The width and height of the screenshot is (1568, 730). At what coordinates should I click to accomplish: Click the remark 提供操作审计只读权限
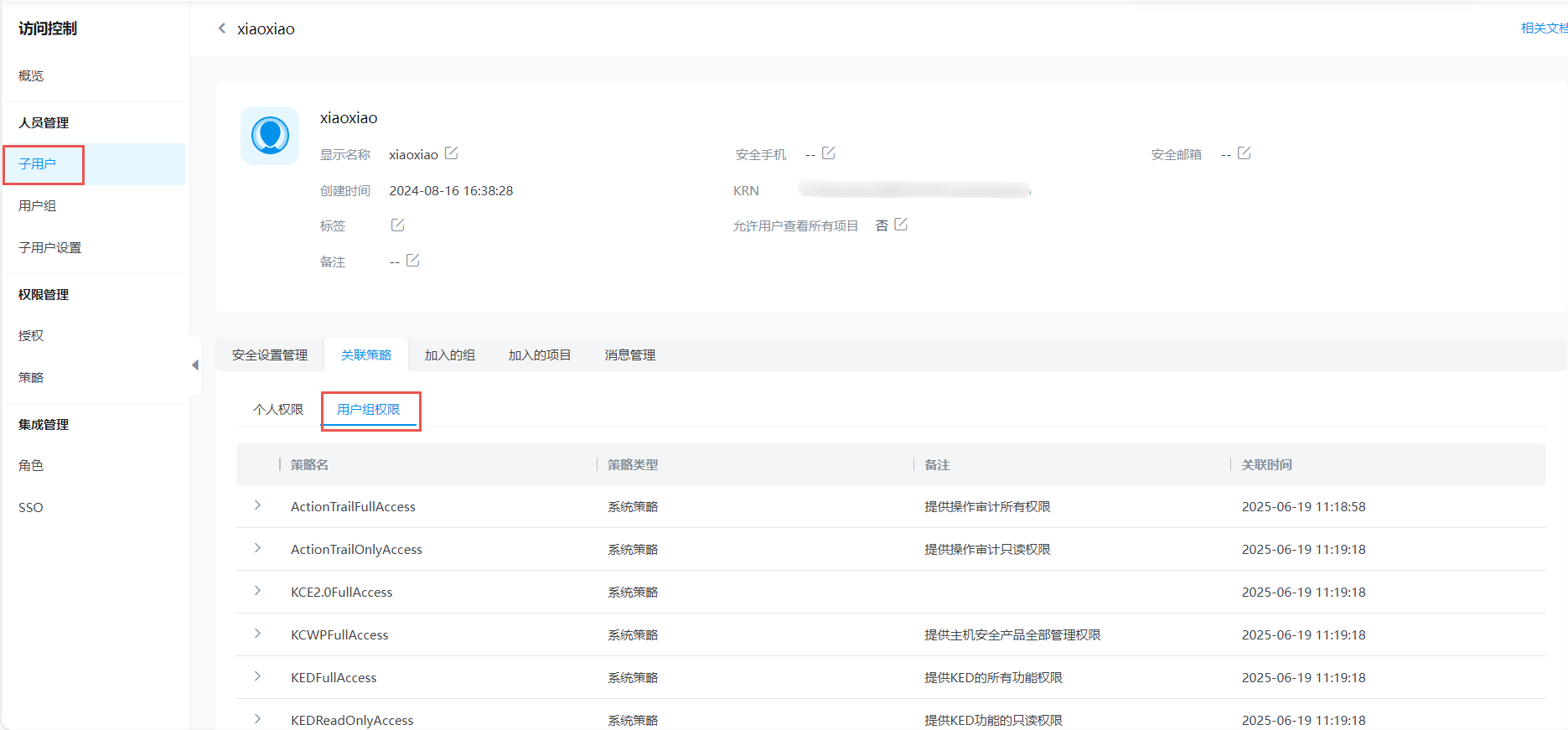987,550
